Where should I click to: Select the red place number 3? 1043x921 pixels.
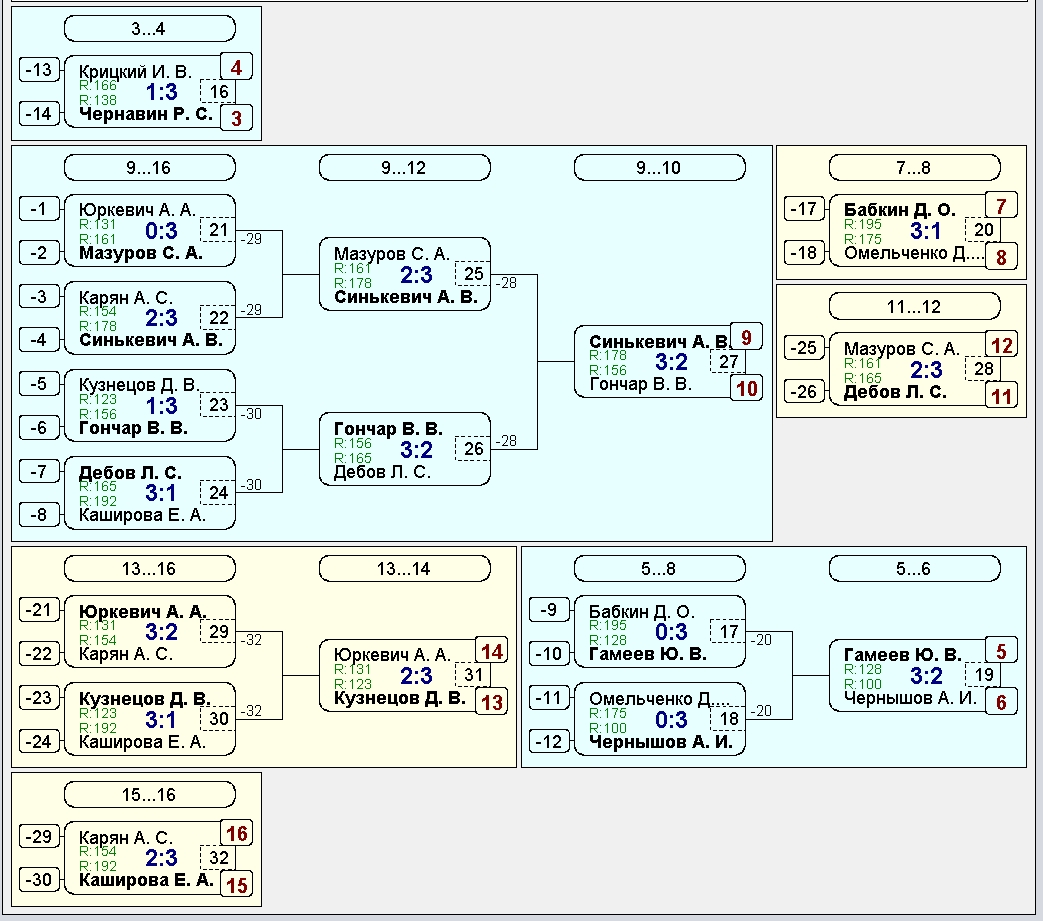tap(236, 118)
